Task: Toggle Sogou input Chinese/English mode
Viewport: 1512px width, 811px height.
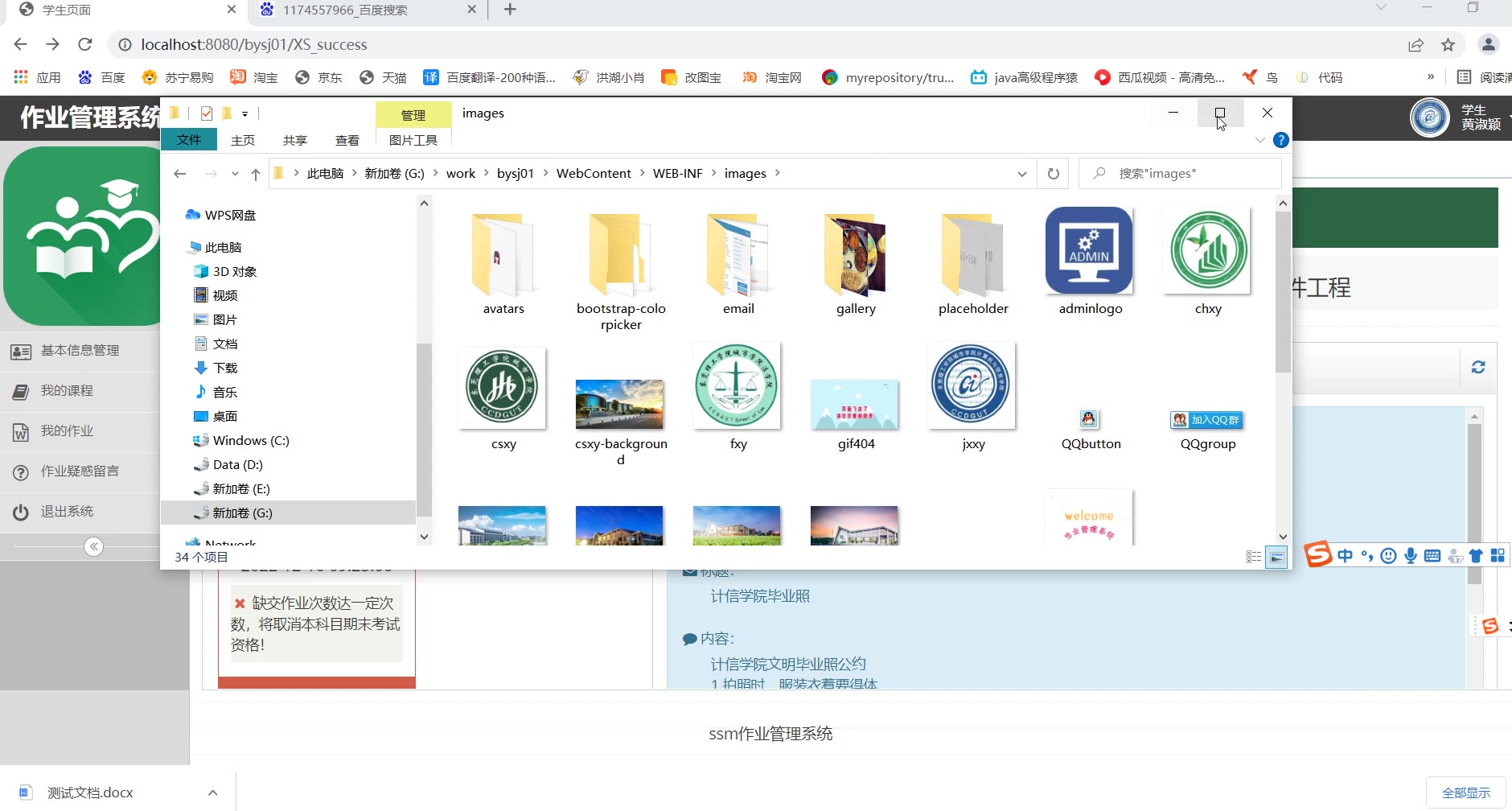Action: tap(1345, 556)
